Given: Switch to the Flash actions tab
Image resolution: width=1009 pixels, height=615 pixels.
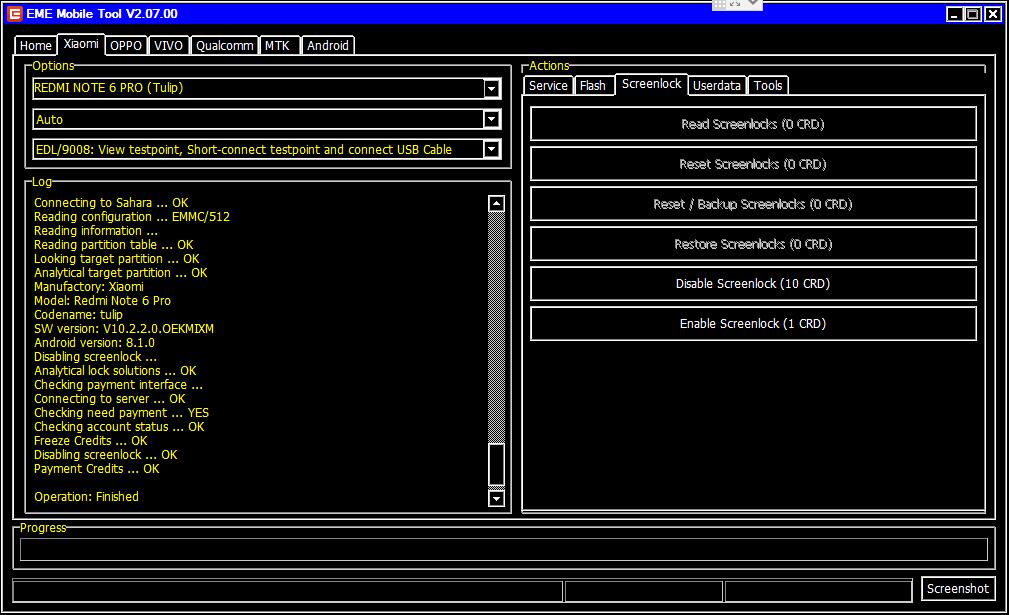Looking at the screenshot, I should click(x=593, y=86).
